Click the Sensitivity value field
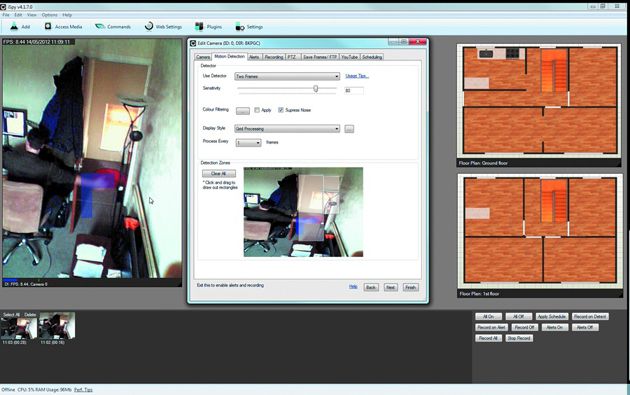Viewport: 630px width, 395px height. tap(354, 90)
